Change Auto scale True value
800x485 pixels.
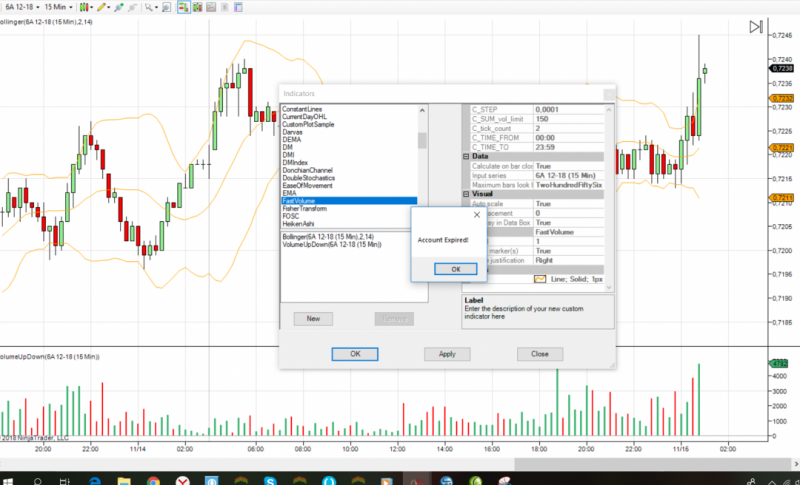click(569, 204)
